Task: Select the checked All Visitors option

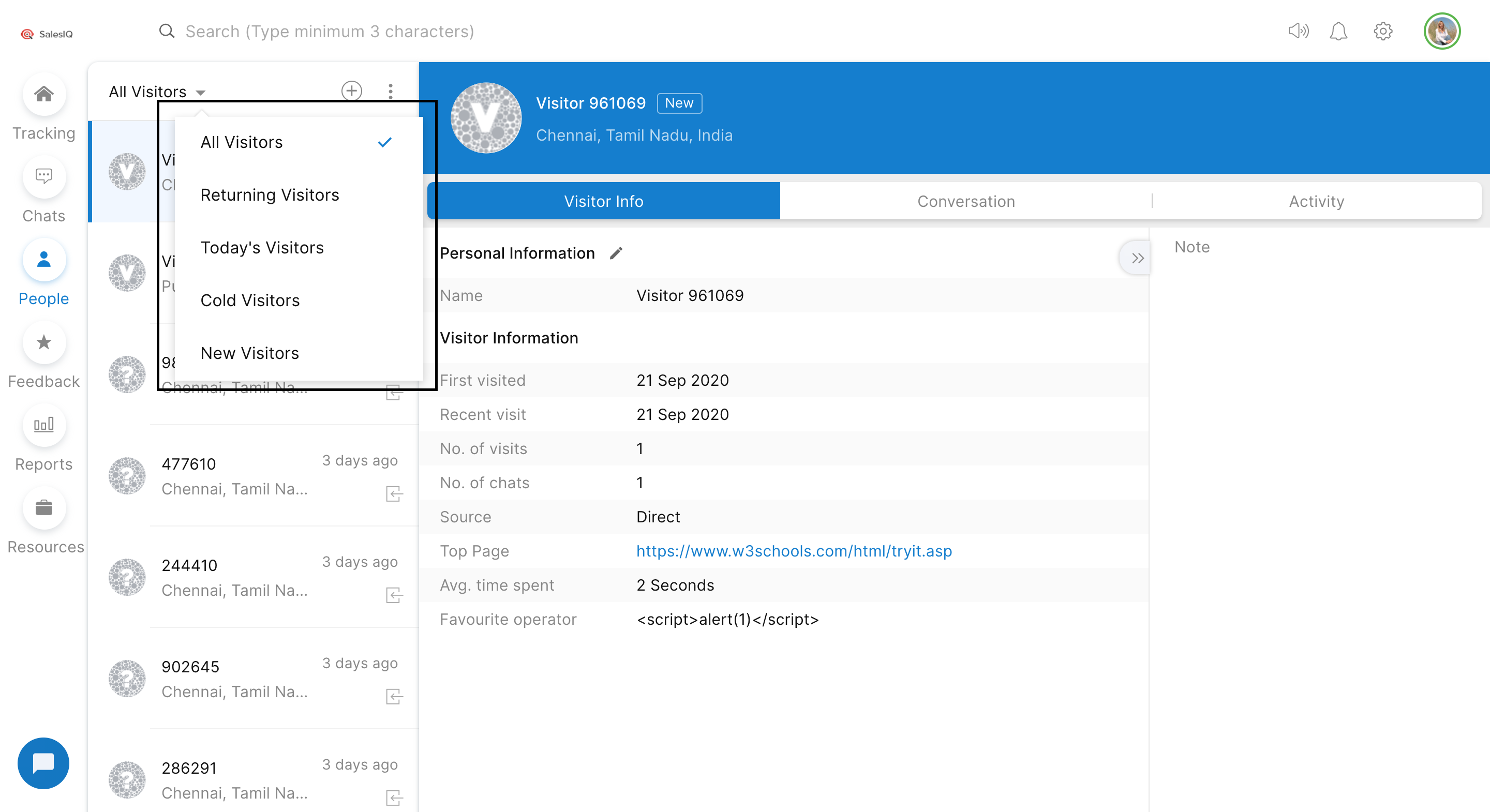Action: pos(242,142)
